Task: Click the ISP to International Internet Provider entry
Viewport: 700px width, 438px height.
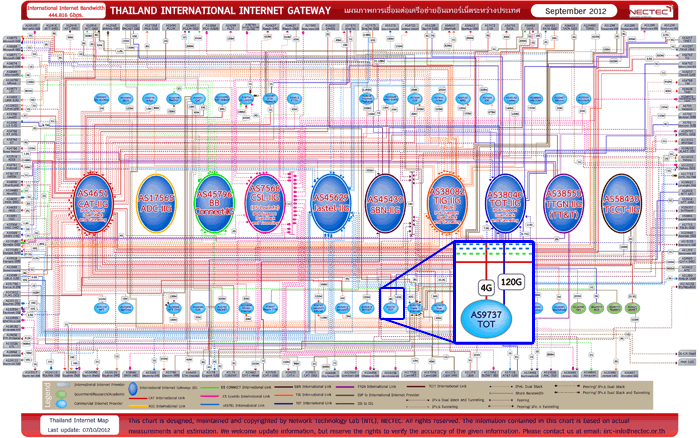Action: pos(377,395)
